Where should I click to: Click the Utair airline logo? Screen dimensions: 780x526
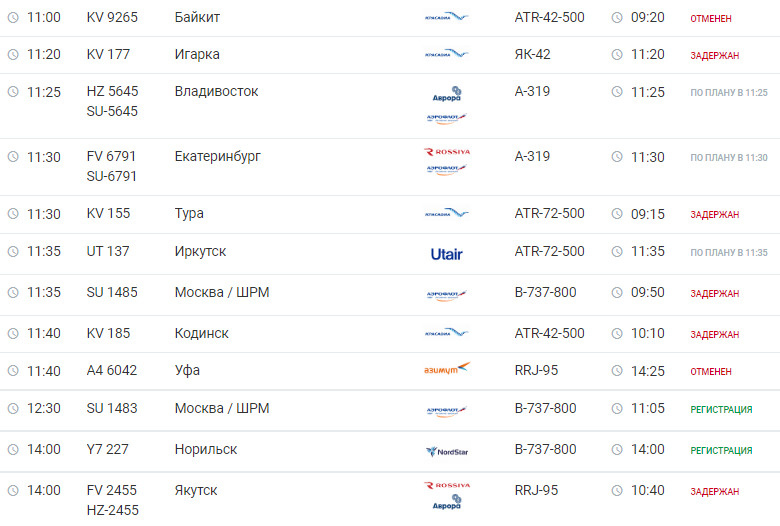click(x=447, y=254)
